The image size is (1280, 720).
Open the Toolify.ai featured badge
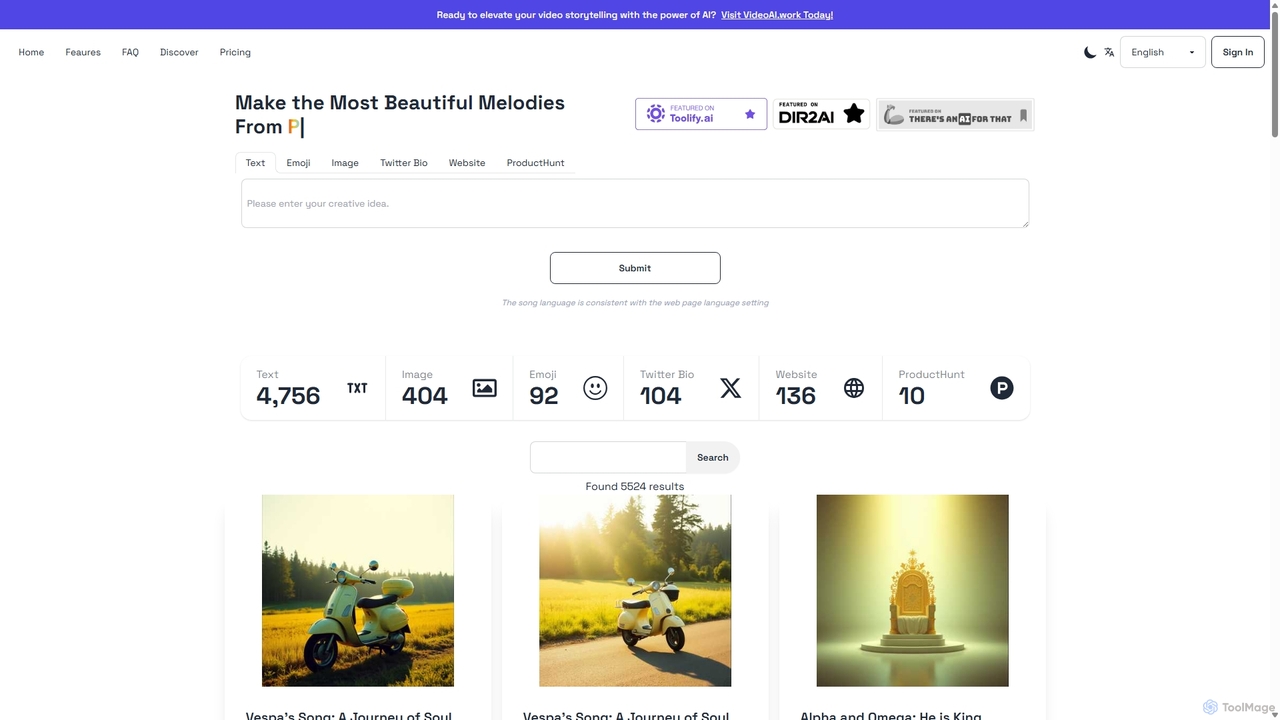coord(701,114)
